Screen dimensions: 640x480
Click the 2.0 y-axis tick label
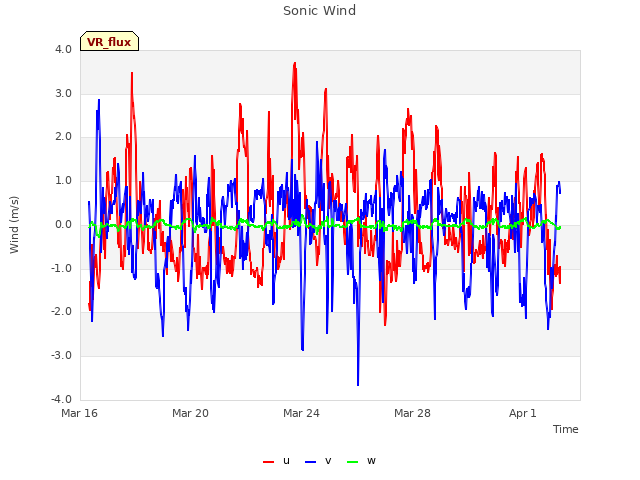pos(63,137)
